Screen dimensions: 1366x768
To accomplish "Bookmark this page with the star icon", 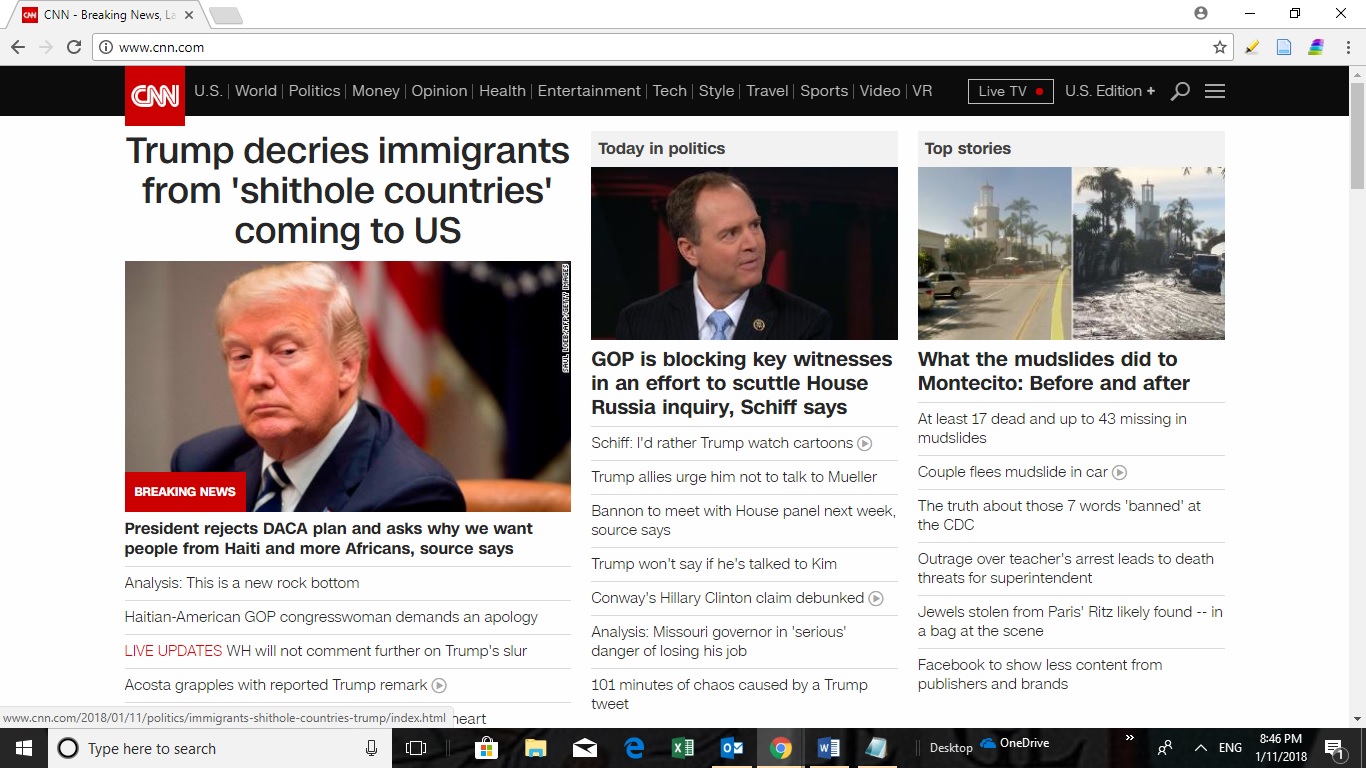I will click(x=1220, y=47).
